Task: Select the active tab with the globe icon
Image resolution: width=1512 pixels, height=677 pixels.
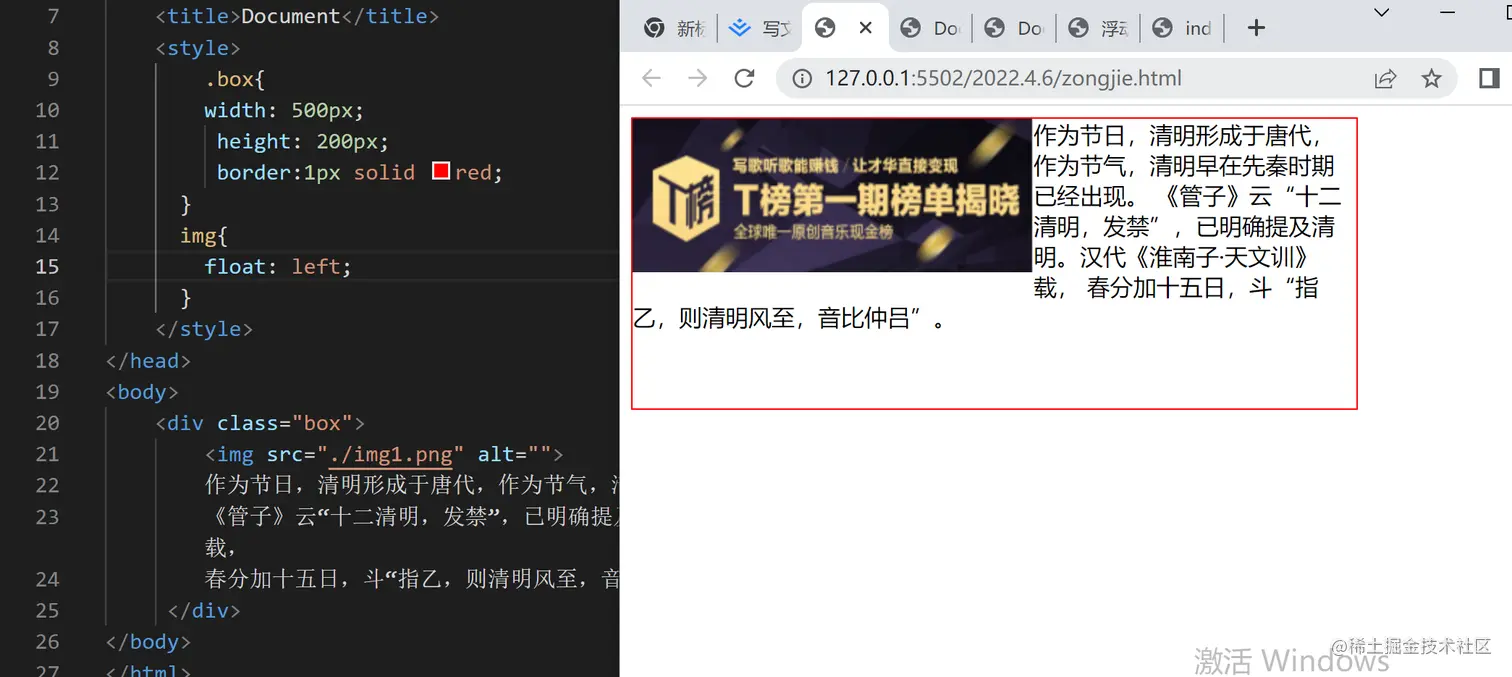Action: 825,29
